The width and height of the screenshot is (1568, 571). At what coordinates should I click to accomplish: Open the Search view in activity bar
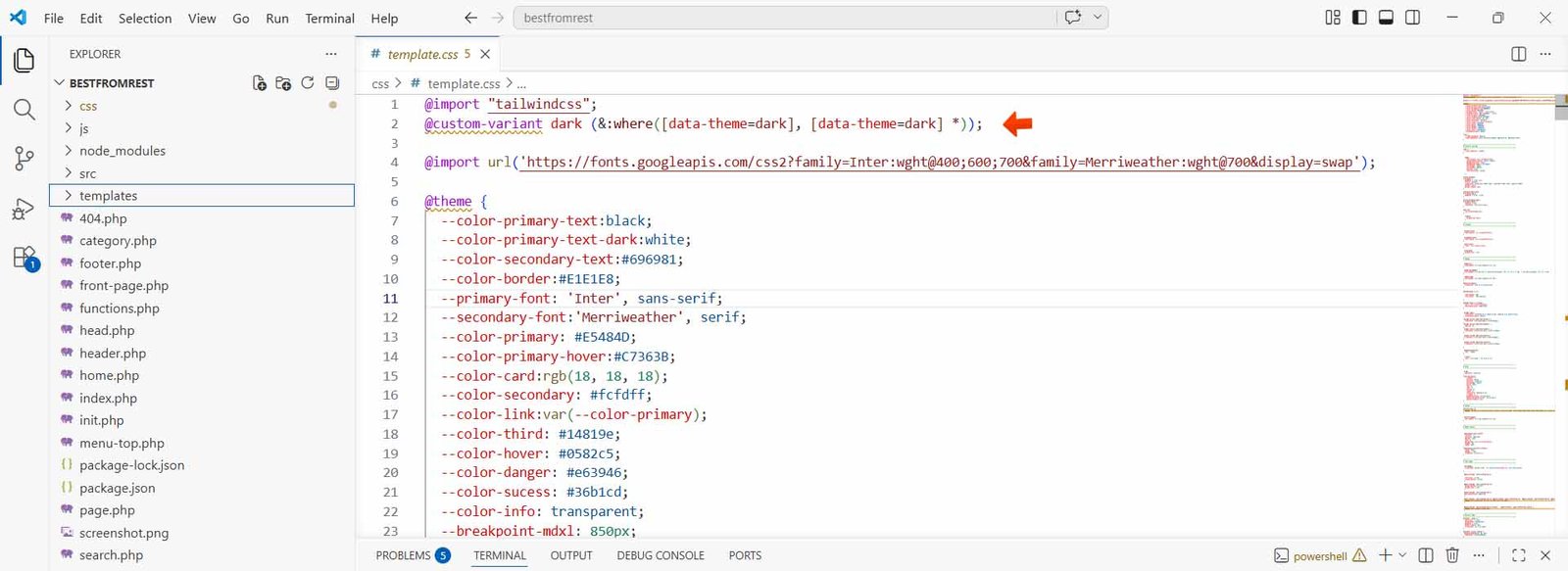(24, 109)
